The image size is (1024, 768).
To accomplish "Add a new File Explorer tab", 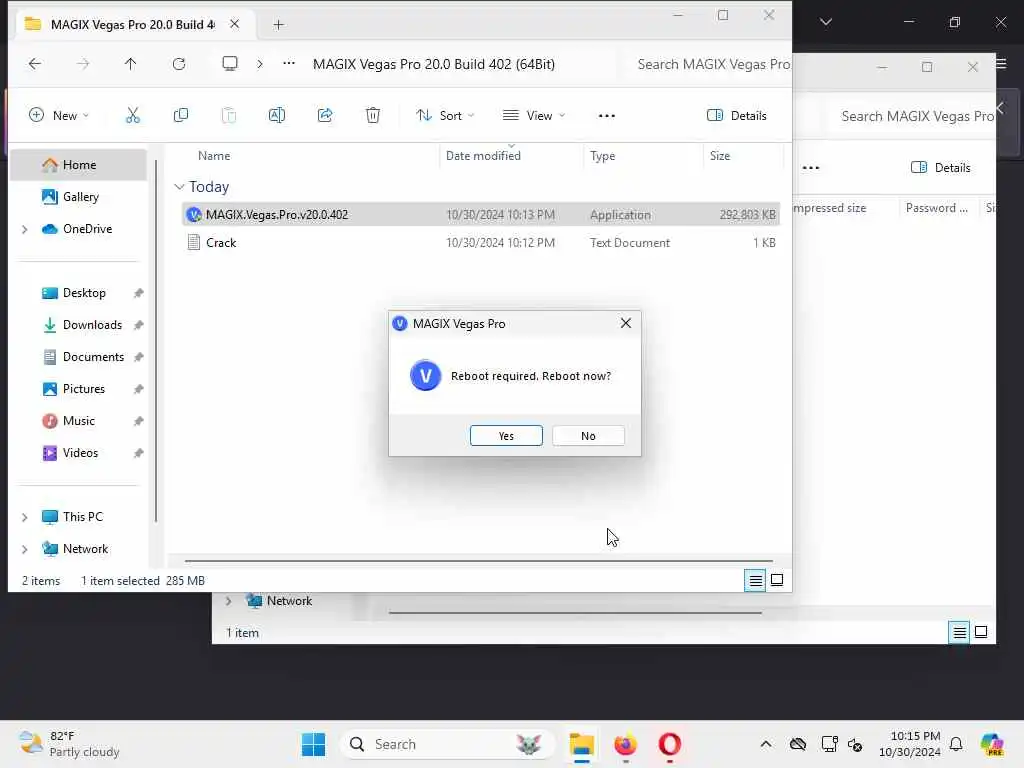I will 278,25.
